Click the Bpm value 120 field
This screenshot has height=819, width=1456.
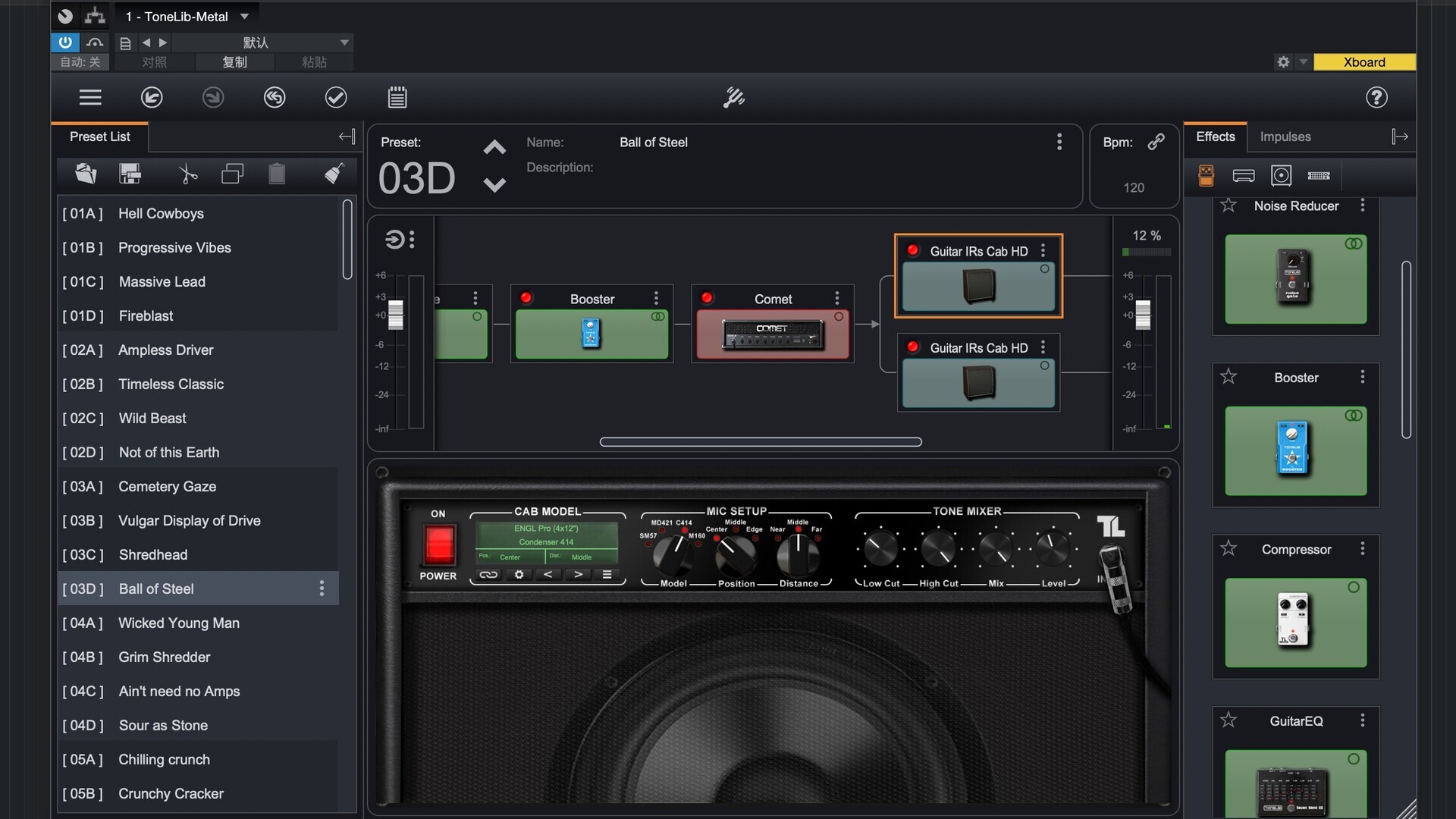pyautogui.click(x=1134, y=187)
